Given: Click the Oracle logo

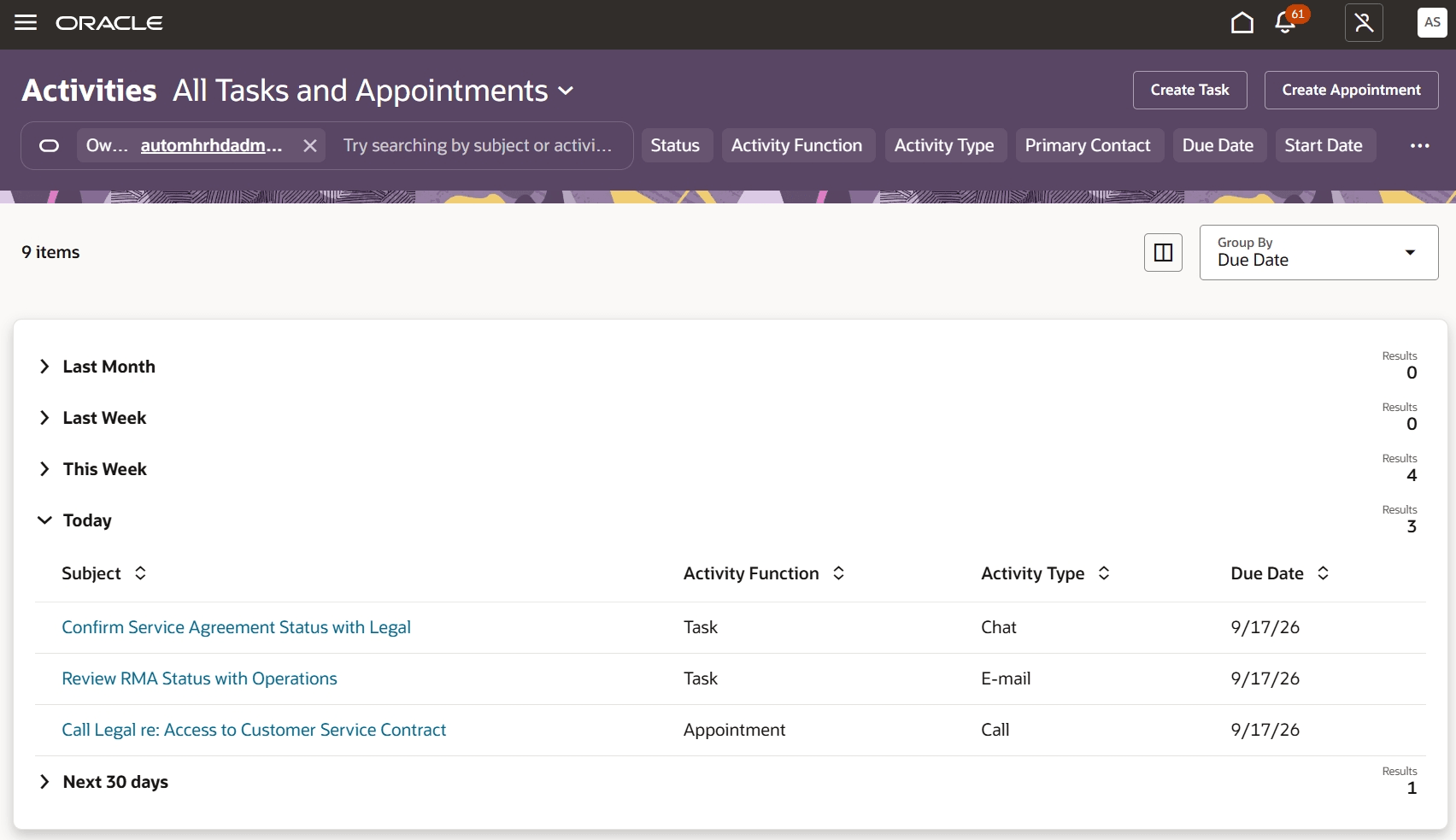Looking at the screenshot, I should (x=109, y=23).
